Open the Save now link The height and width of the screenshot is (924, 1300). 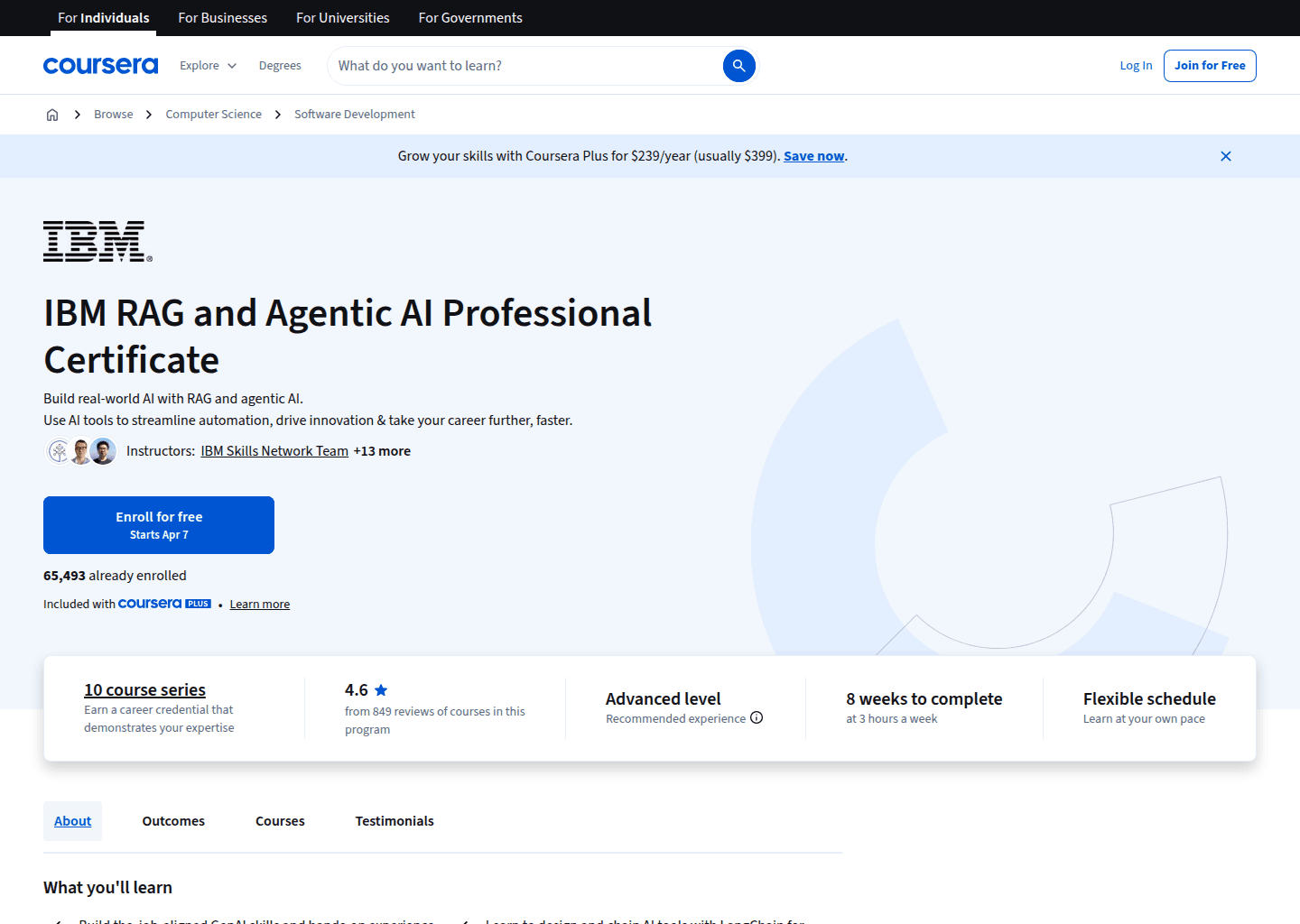point(812,155)
